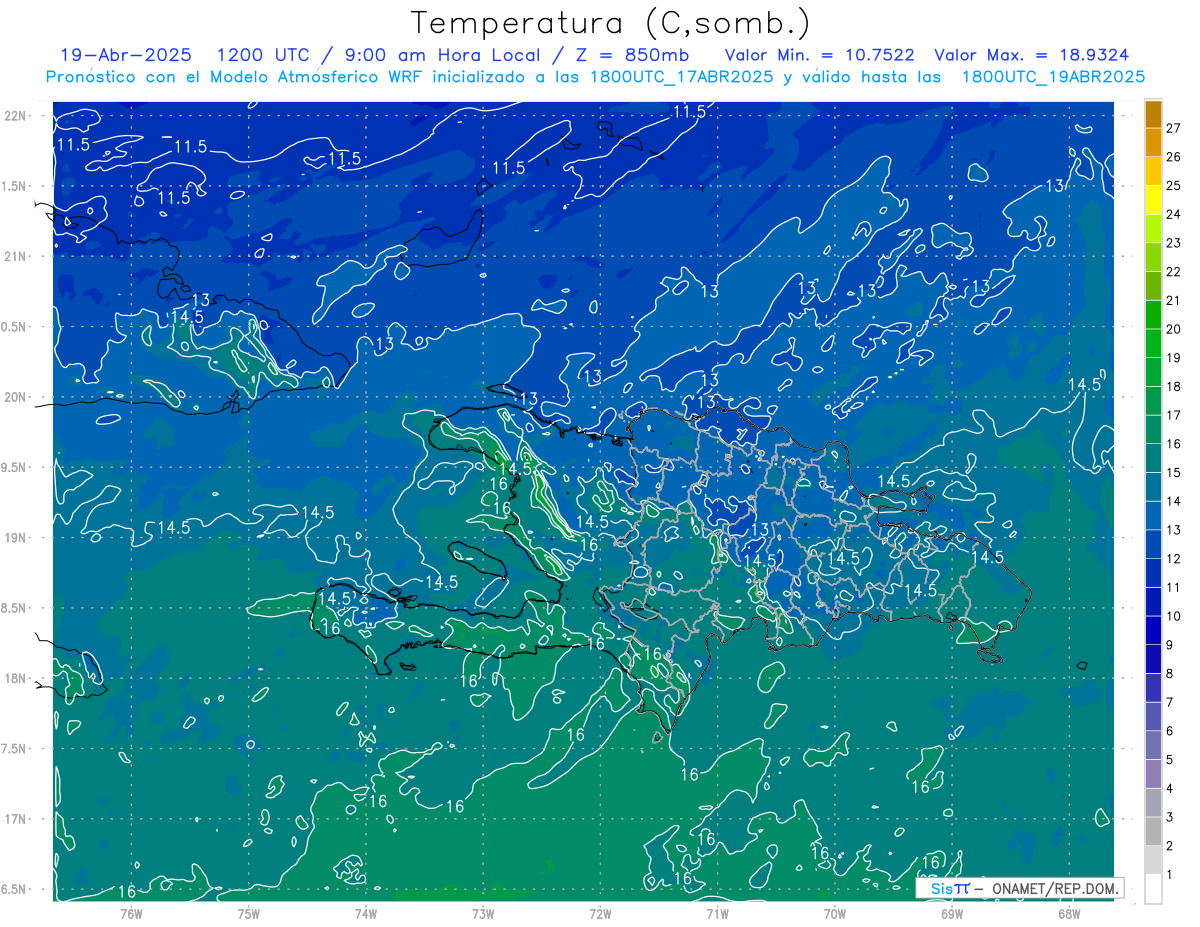1200x927 pixels.
Task: Click the "20N" latitude axis label
Action: pos(14,397)
